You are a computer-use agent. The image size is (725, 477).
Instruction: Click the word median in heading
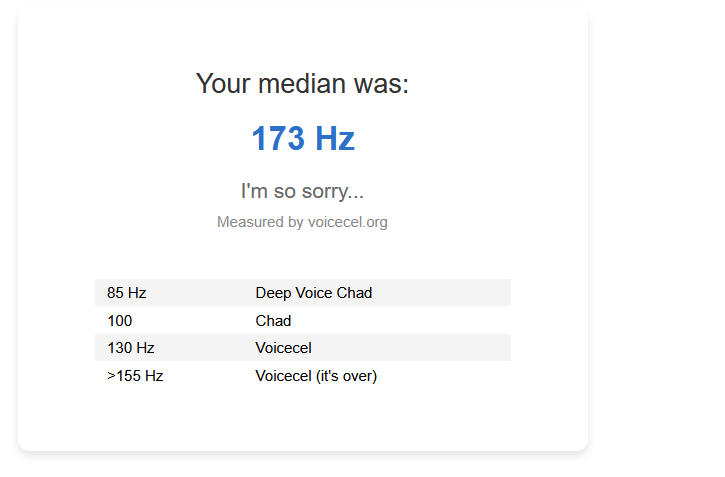[302, 84]
